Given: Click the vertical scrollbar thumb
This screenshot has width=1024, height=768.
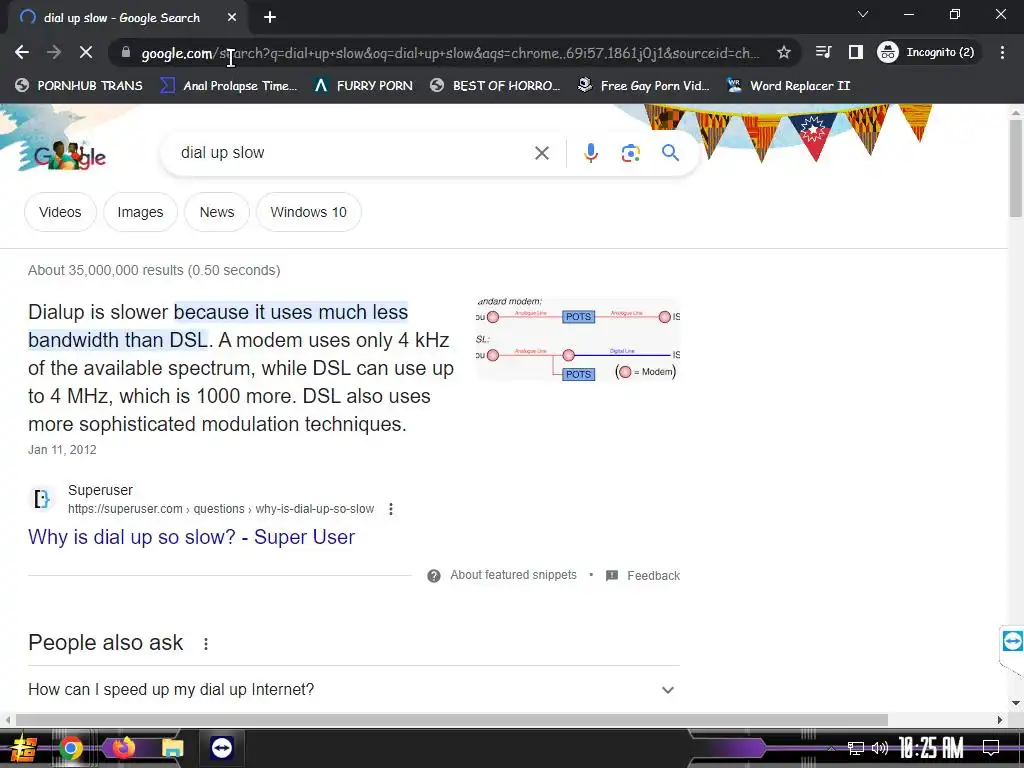Looking at the screenshot, I should tap(1016, 168).
